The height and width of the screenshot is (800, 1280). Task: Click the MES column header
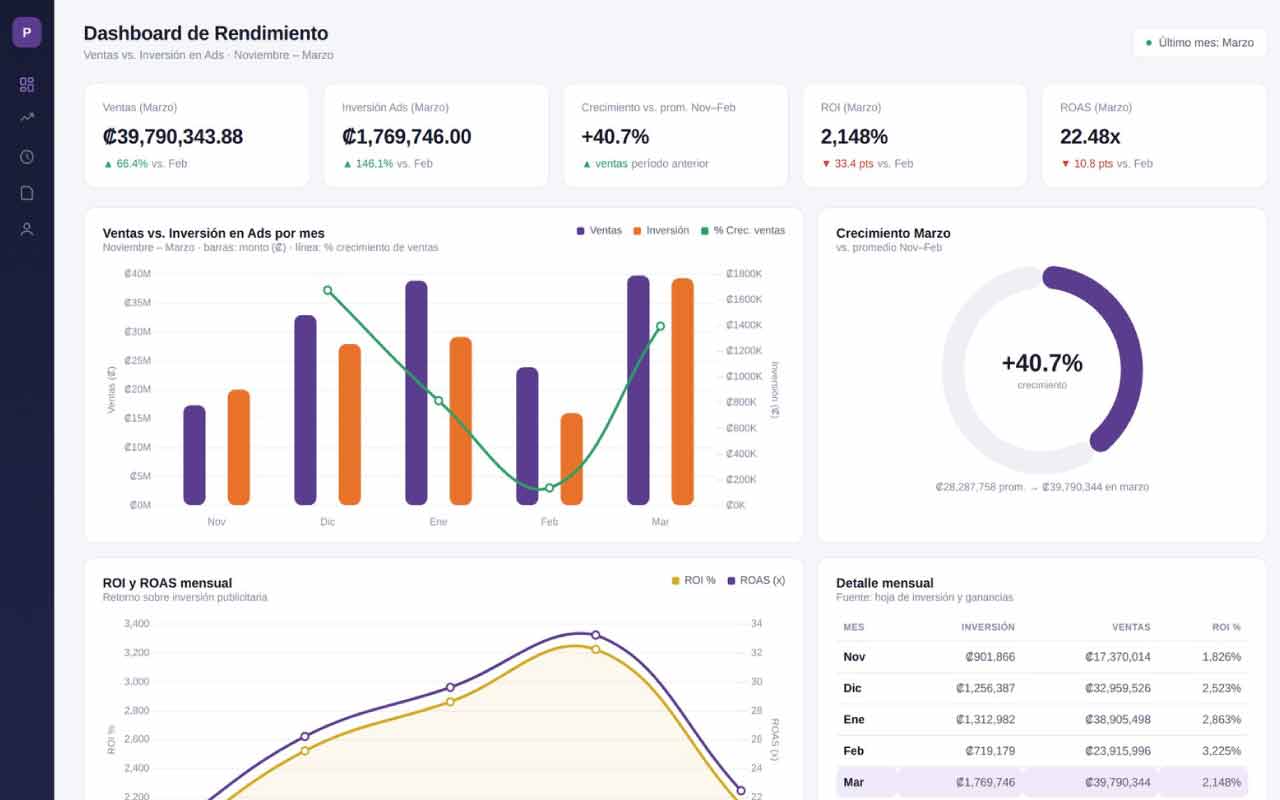click(854, 627)
